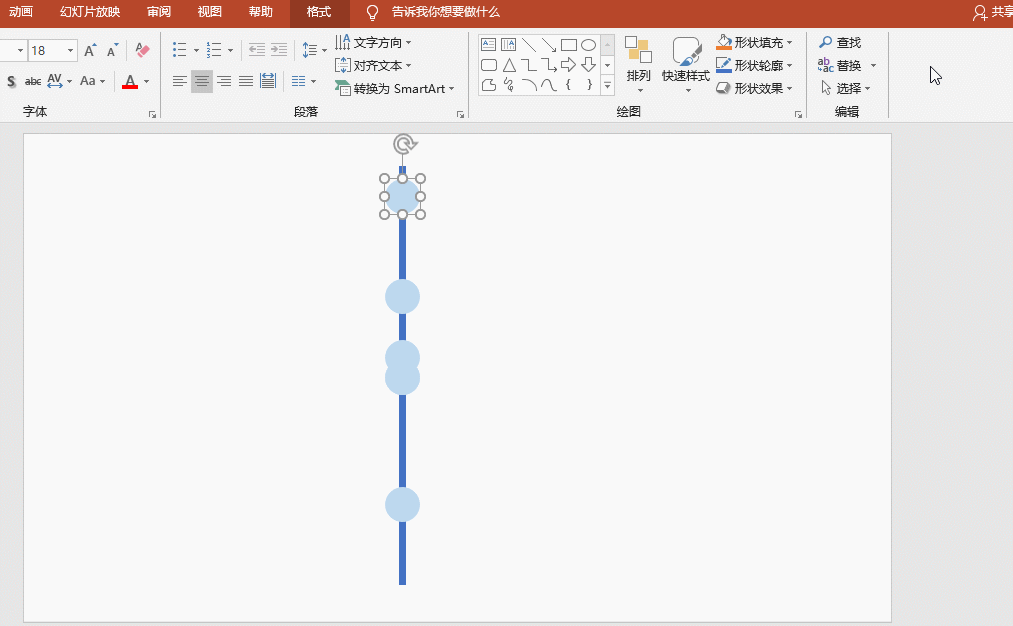1013x626 pixels.
Task: Decrease the list indent level
Action: [x=257, y=50]
